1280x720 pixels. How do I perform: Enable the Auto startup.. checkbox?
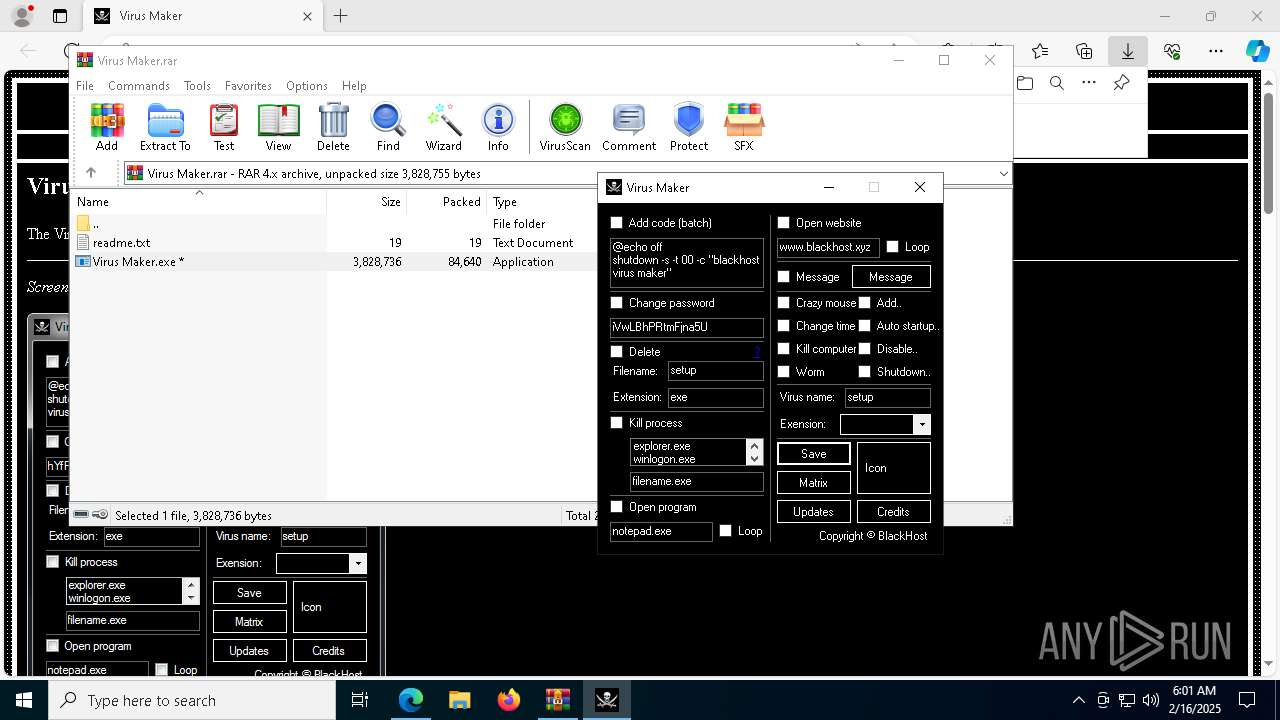click(x=865, y=326)
